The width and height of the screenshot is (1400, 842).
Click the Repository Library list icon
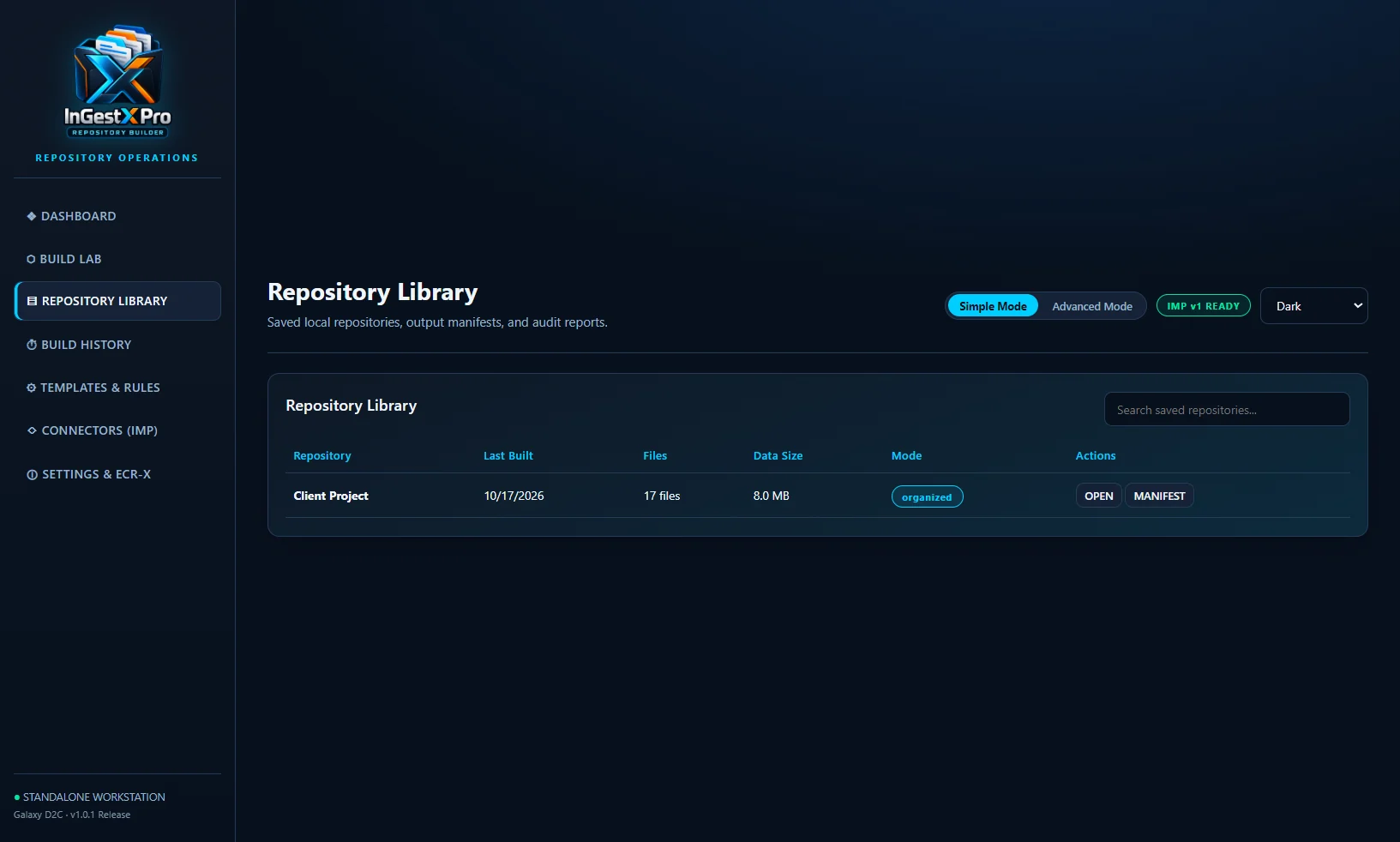(33, 301)
